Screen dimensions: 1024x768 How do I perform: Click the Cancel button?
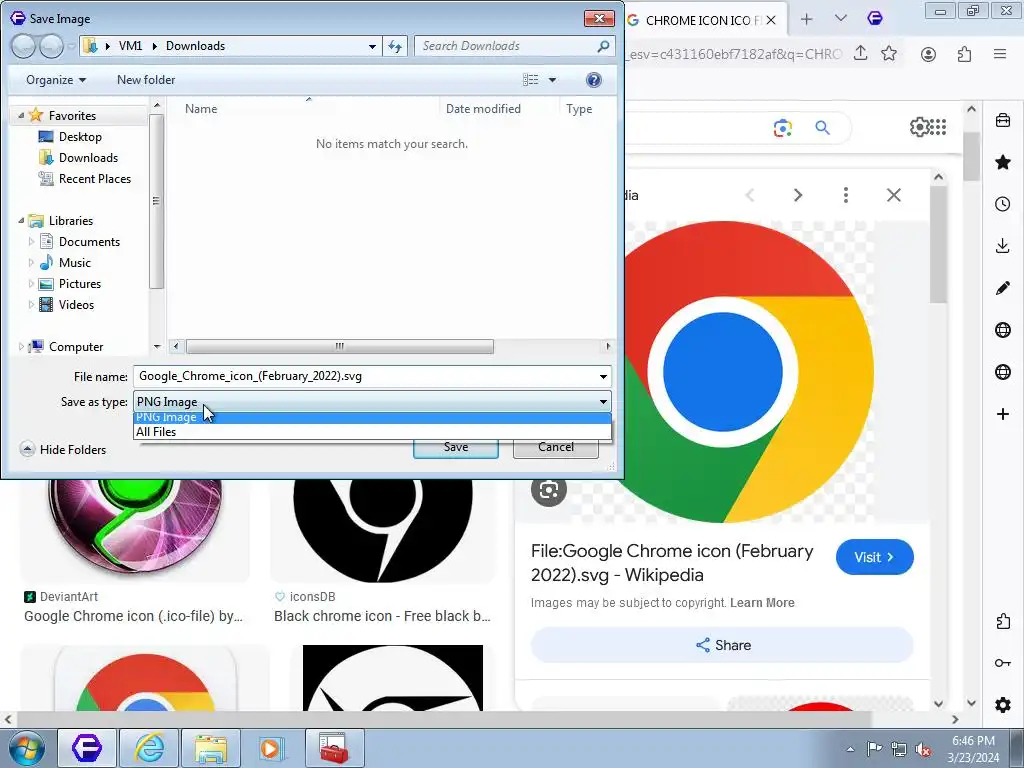point(556,447)
